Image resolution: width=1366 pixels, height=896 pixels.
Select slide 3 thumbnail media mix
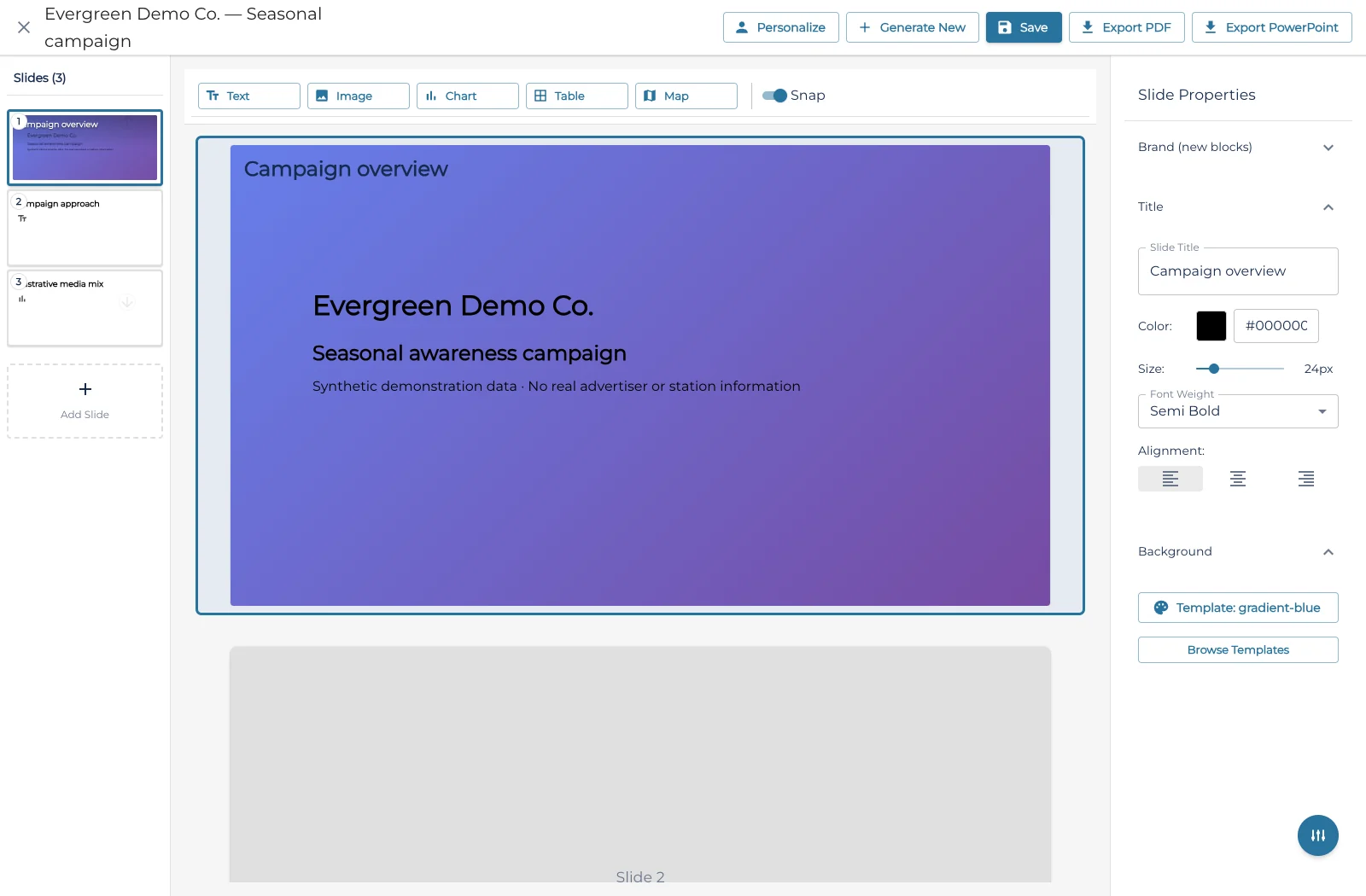click(85, 308)
